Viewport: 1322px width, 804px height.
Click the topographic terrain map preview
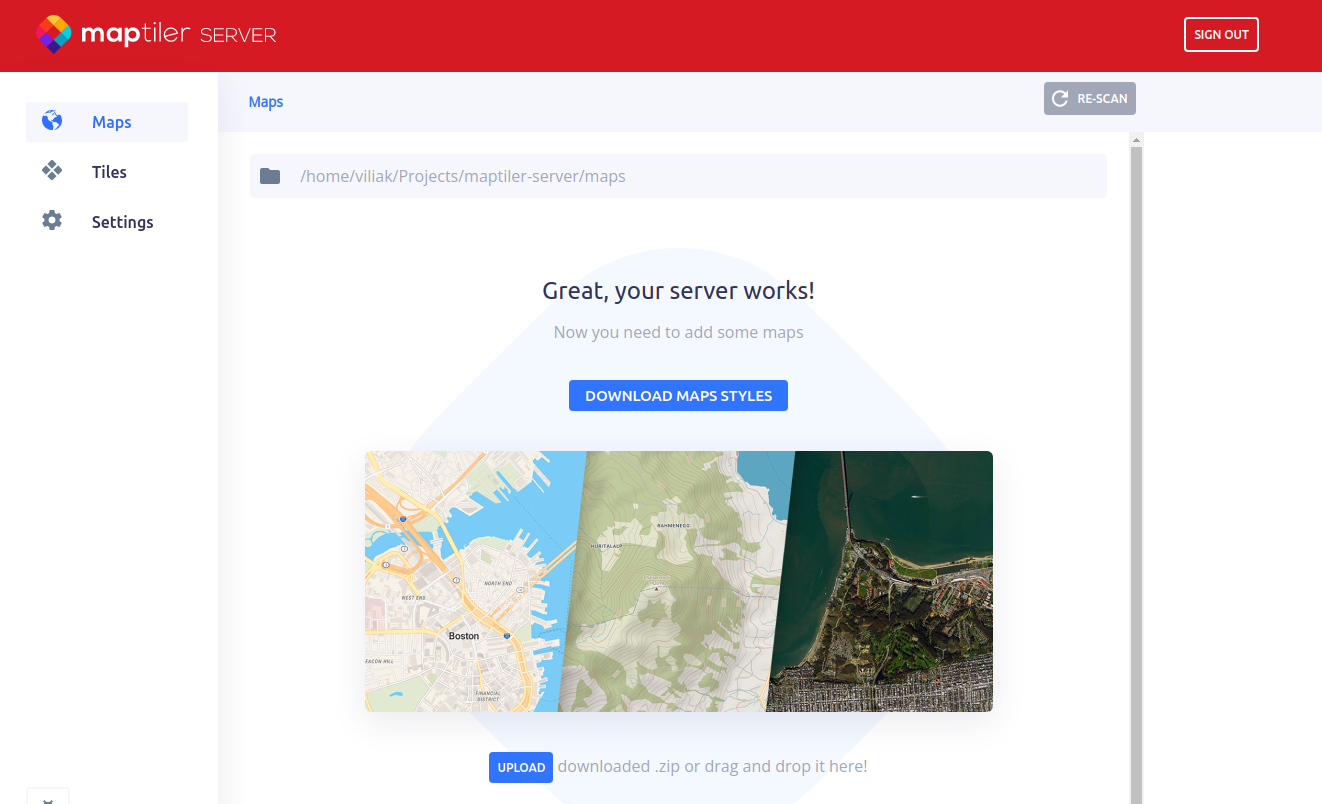(670, 580)
